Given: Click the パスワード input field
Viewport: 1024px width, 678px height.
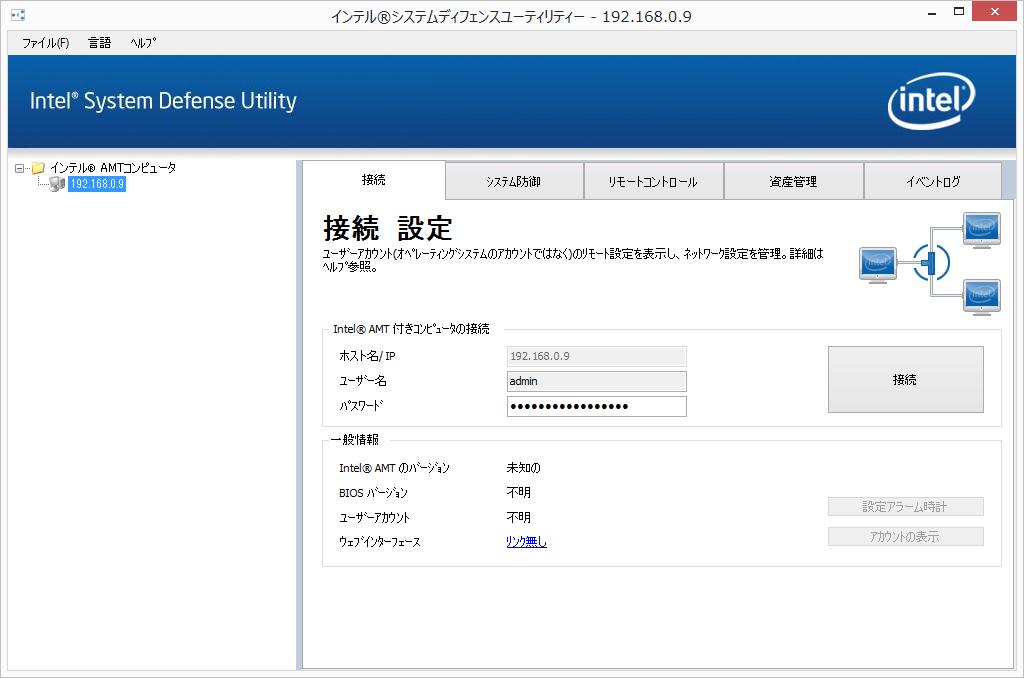Looking at the screenshot, I should pyautogui.click(x=596, y=406).
